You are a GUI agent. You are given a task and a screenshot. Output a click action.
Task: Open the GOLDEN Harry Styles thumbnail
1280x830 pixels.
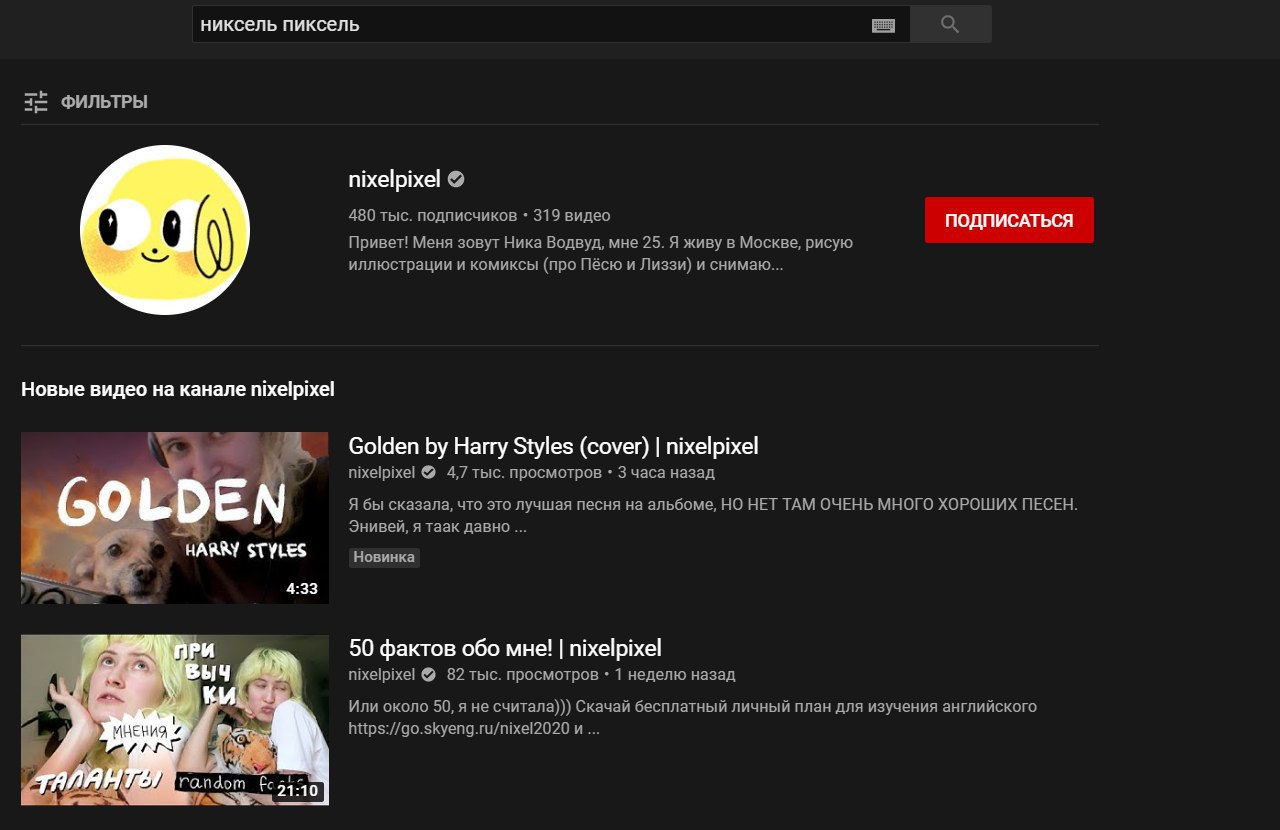(x=175, y=518)
